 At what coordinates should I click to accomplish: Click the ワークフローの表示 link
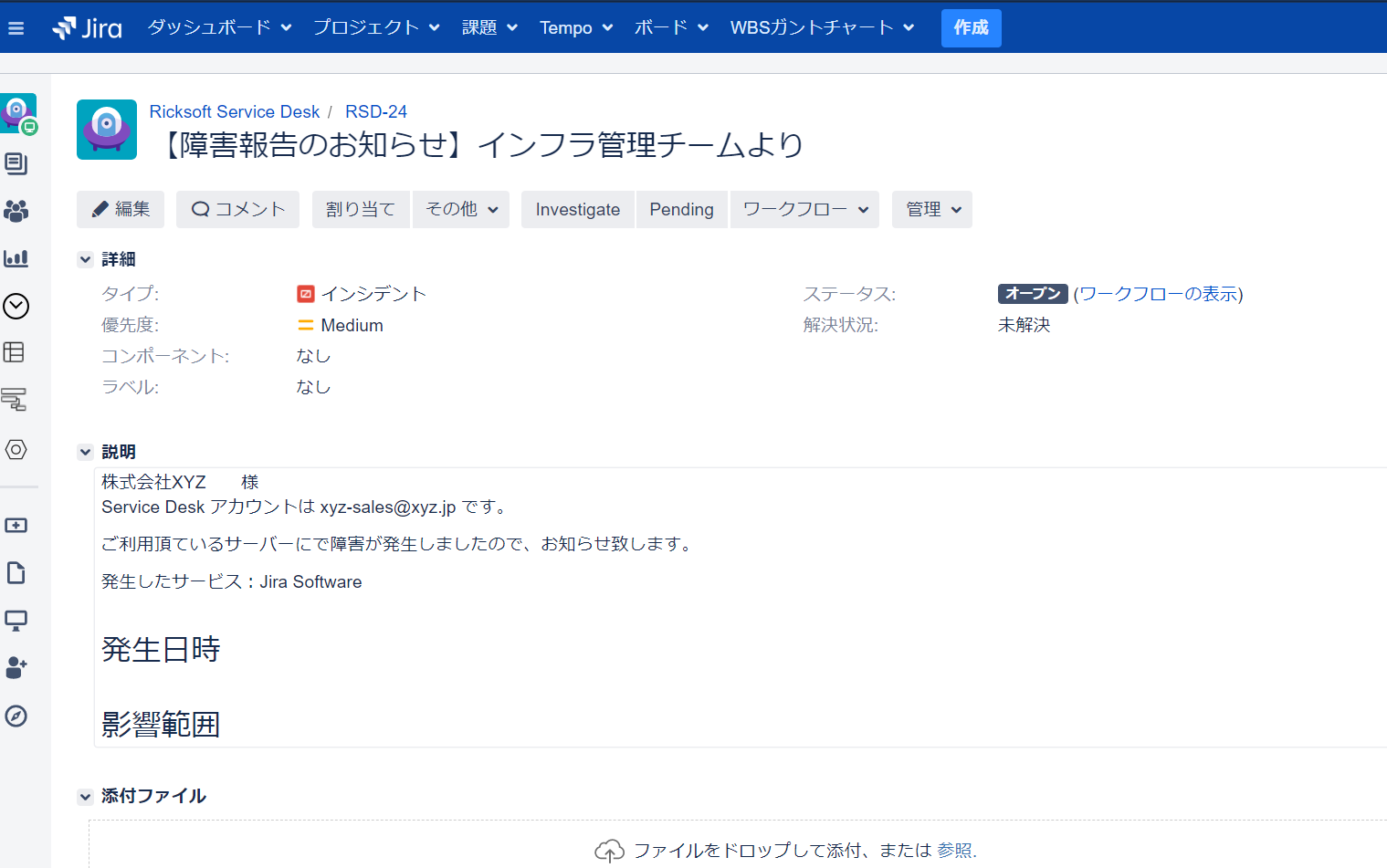click(1158, 294)
